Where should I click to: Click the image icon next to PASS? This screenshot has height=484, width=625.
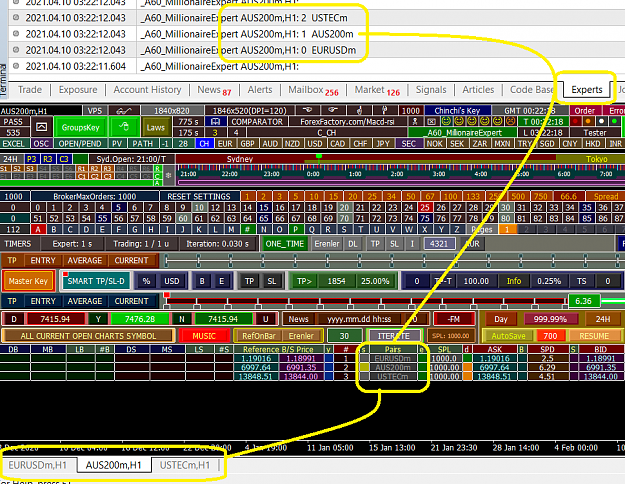(41, 127)
